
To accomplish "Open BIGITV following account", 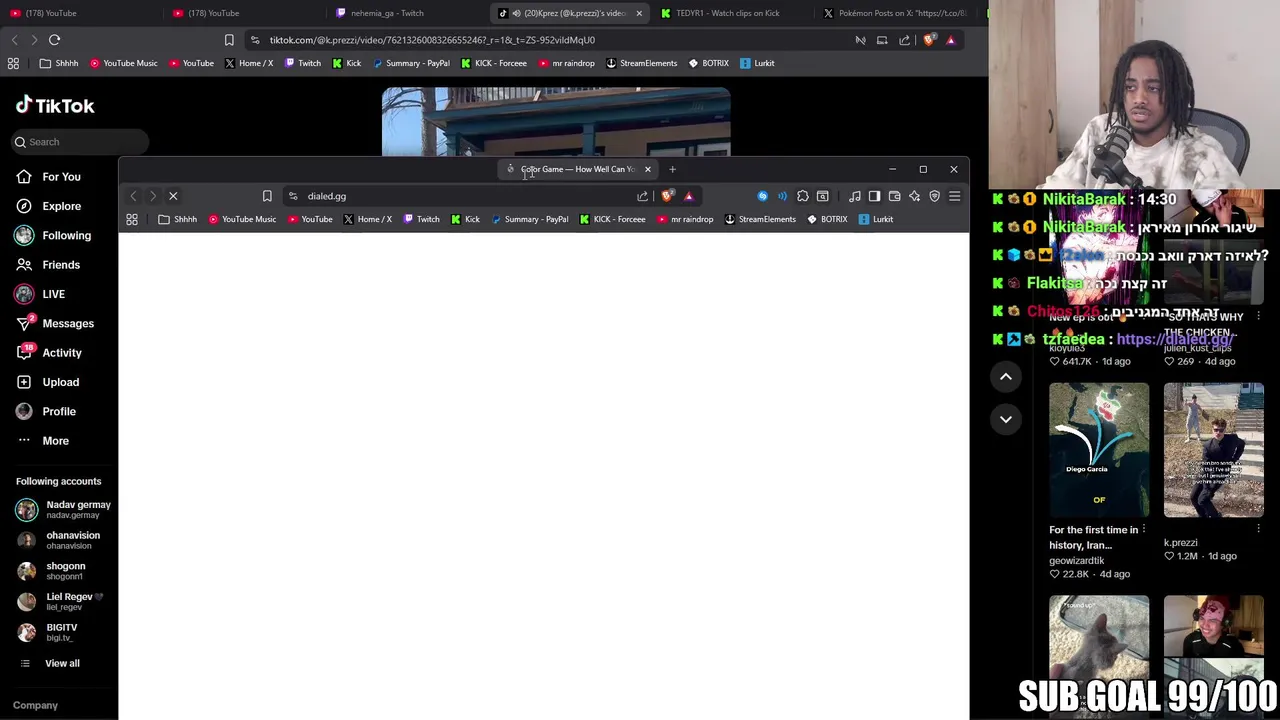I will [x=47, y=632].
